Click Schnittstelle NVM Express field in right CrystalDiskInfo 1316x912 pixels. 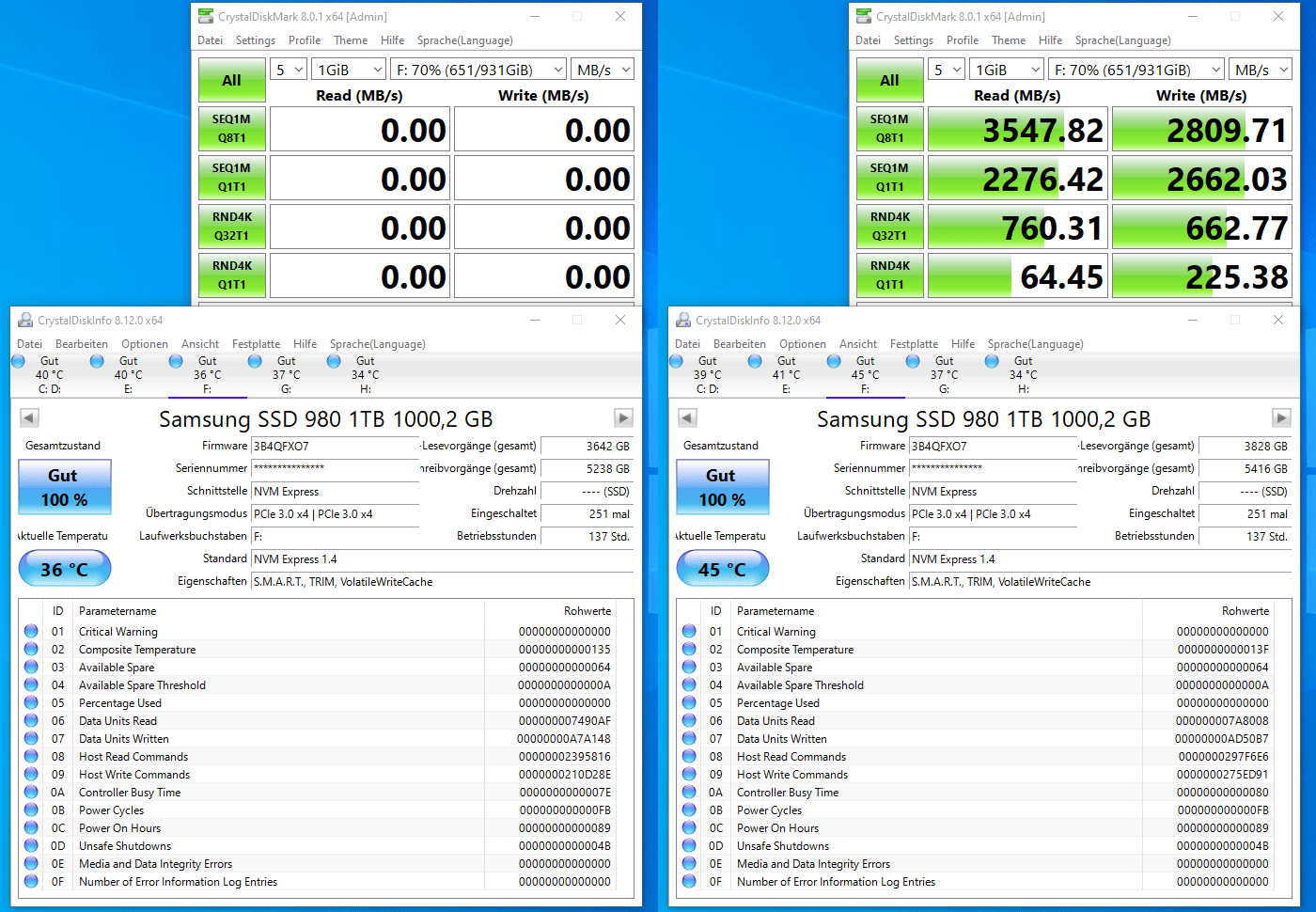click(994, 491)
